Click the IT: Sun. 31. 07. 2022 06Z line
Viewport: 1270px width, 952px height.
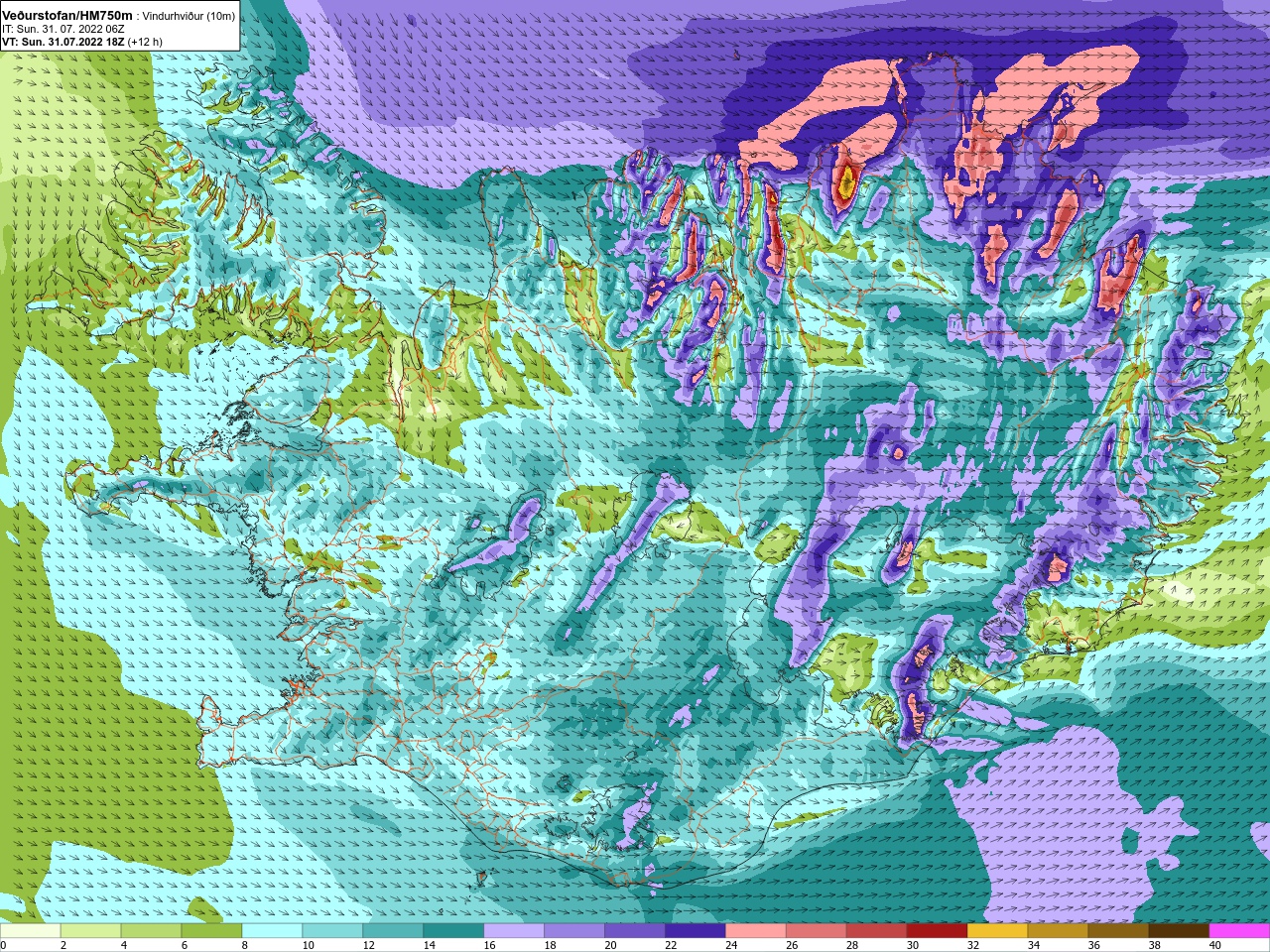(x=63, y=29)
